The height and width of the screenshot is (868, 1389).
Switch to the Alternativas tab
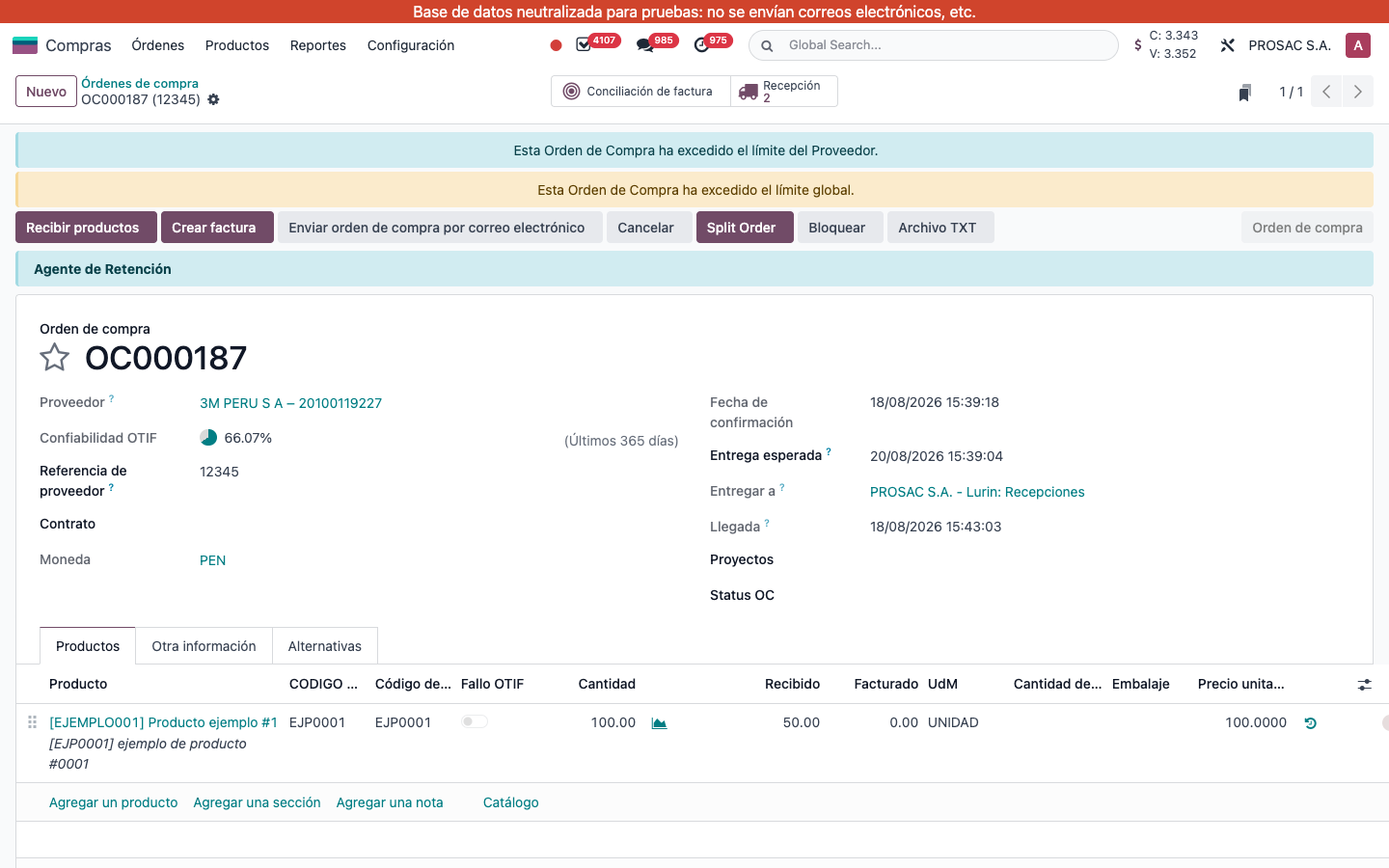[x=325, y=646]
